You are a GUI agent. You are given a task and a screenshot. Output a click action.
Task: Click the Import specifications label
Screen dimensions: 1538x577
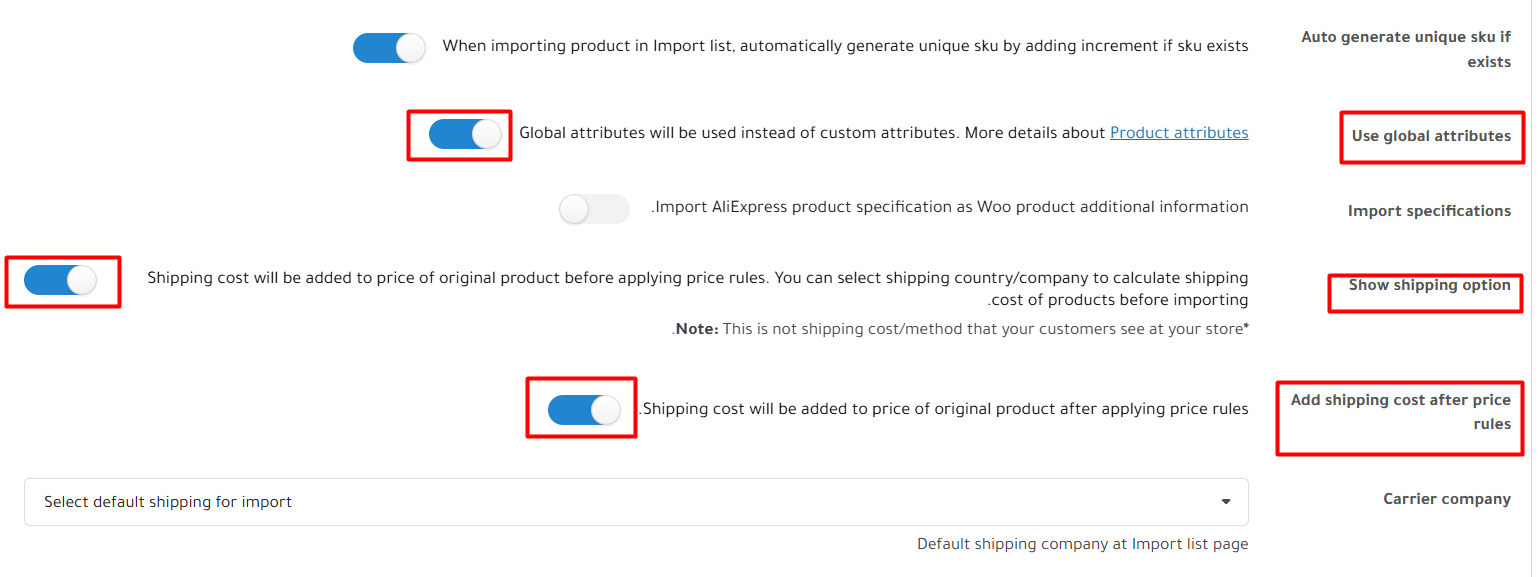(x=1429, y=211)
